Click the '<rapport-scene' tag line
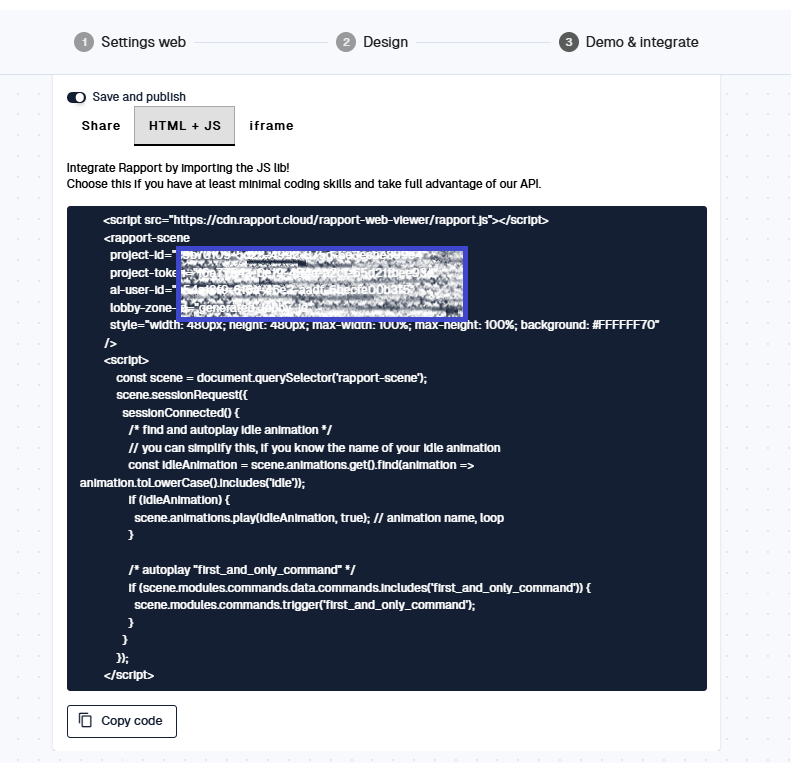 [x=147, y=238]
